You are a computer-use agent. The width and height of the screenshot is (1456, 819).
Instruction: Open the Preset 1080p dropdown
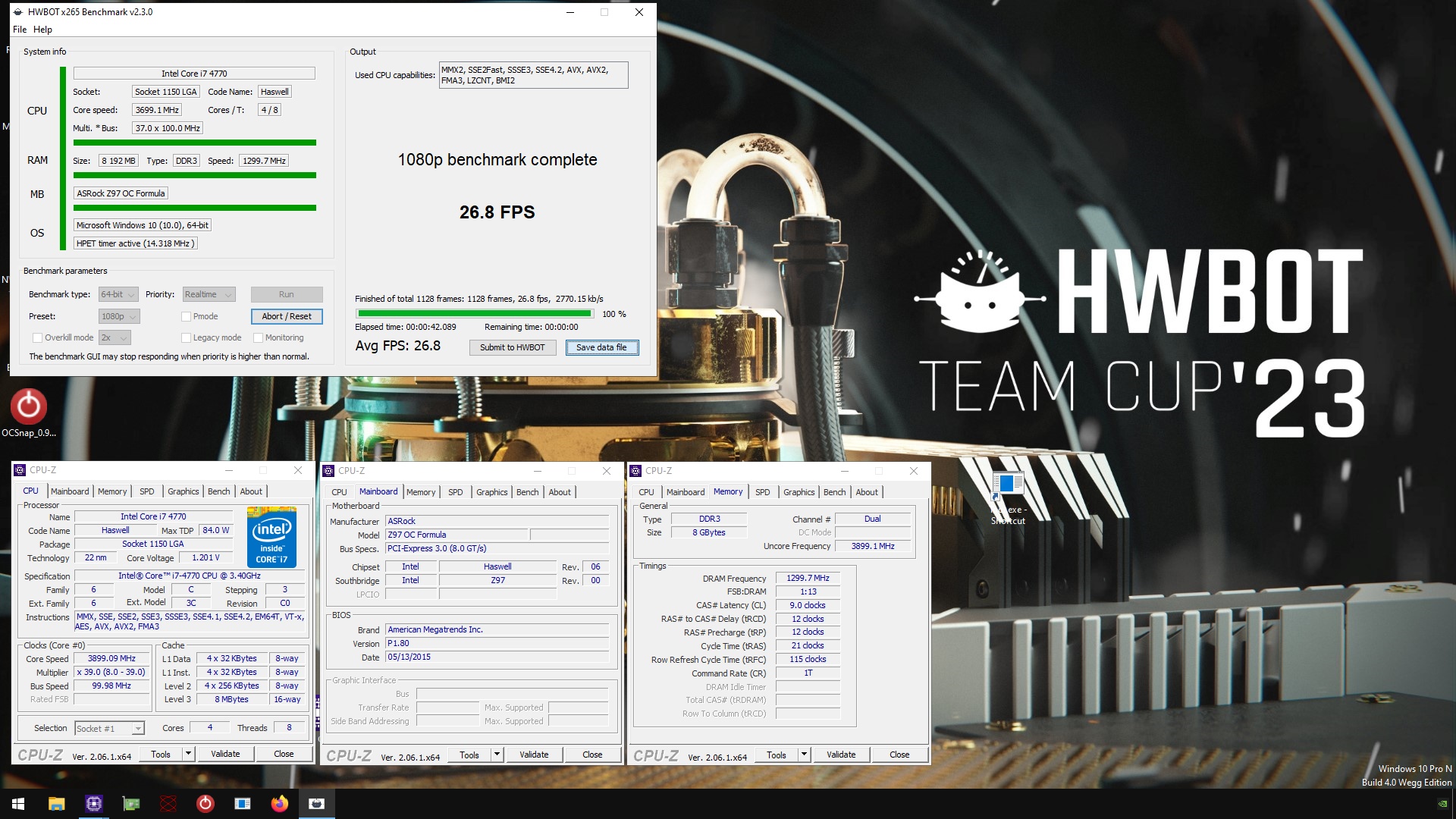[119, 316]
